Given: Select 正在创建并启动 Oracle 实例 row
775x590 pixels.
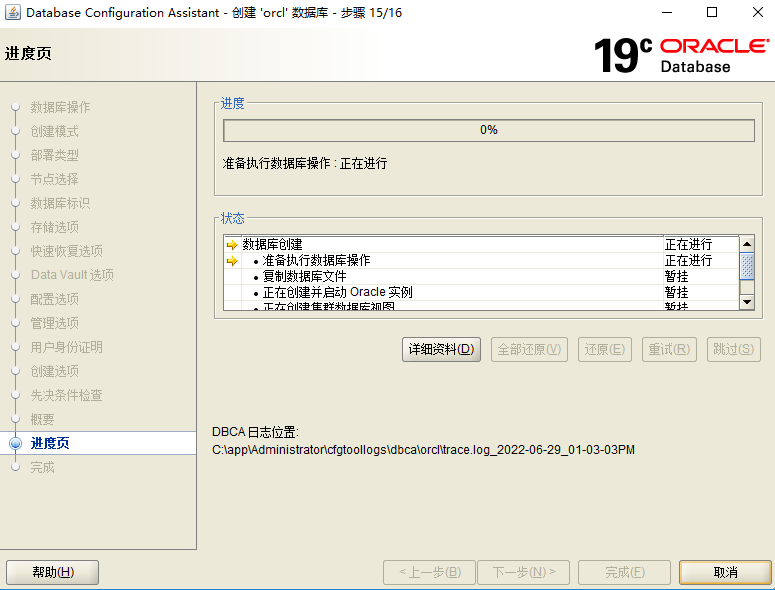Looking at the screenshot, I should (x=450, y=293).
